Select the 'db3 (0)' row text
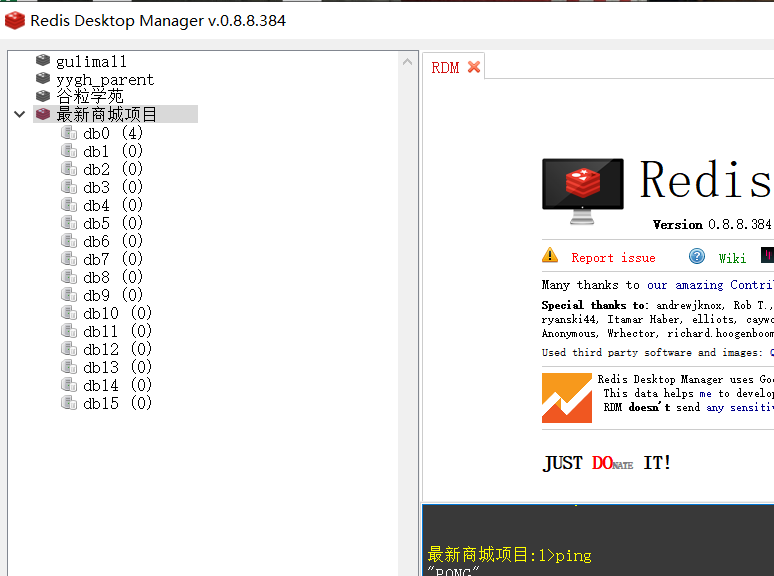The height and width of the screenshot is (576, 774). [113, 187]
